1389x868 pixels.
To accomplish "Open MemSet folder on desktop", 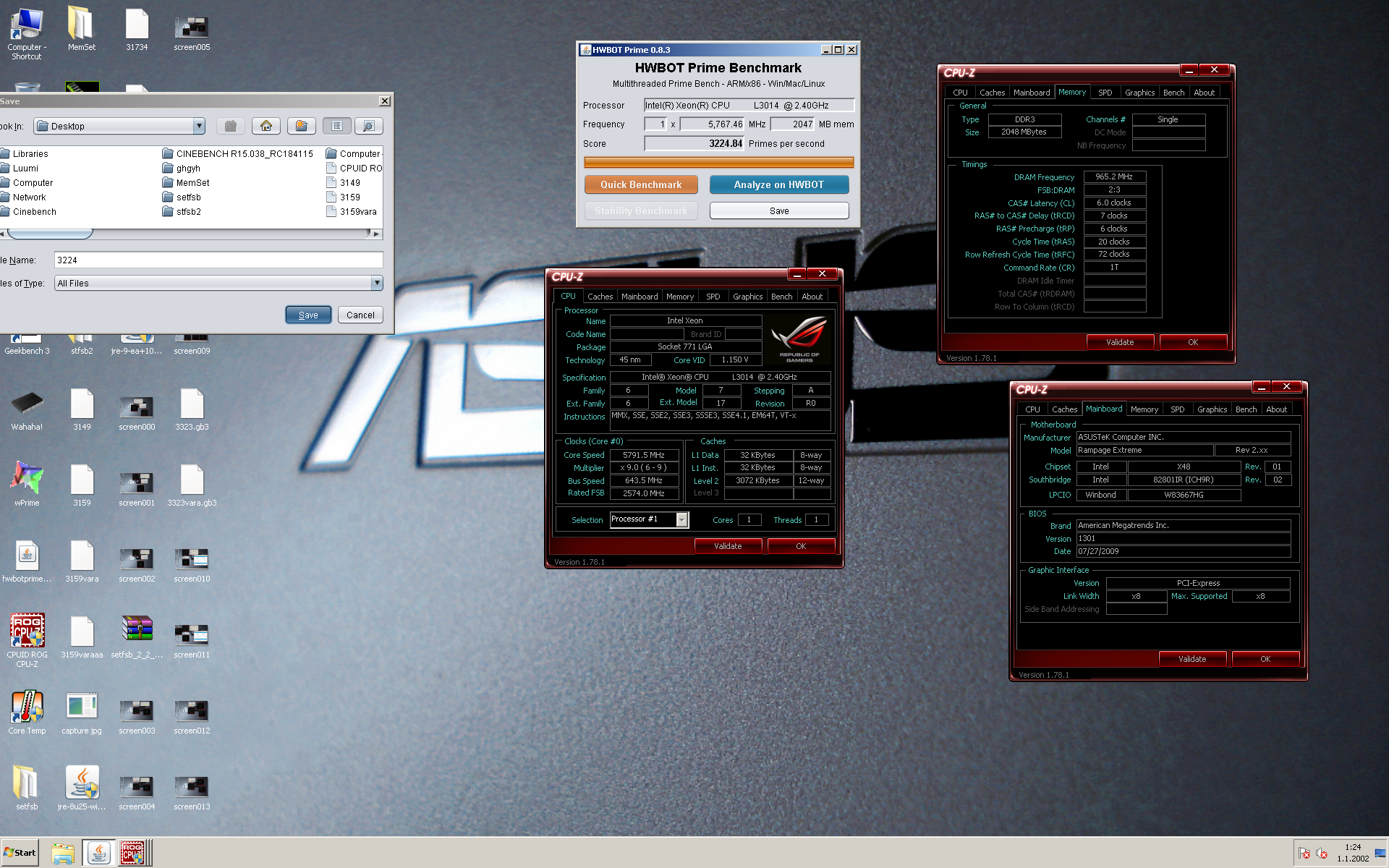I will [x=81, y=30].
